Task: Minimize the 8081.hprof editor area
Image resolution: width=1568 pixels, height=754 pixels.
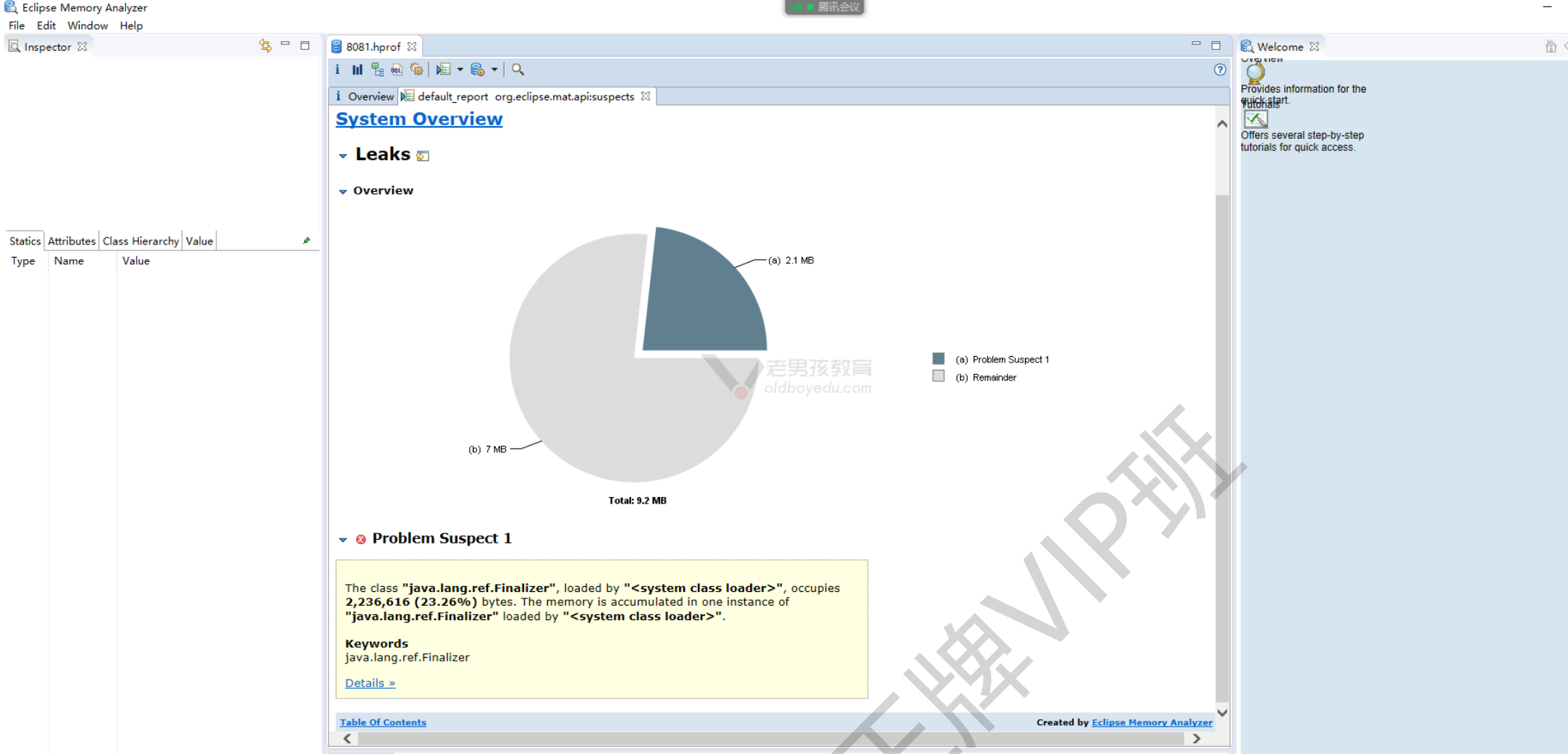Action: click(x=1196, y=44)
